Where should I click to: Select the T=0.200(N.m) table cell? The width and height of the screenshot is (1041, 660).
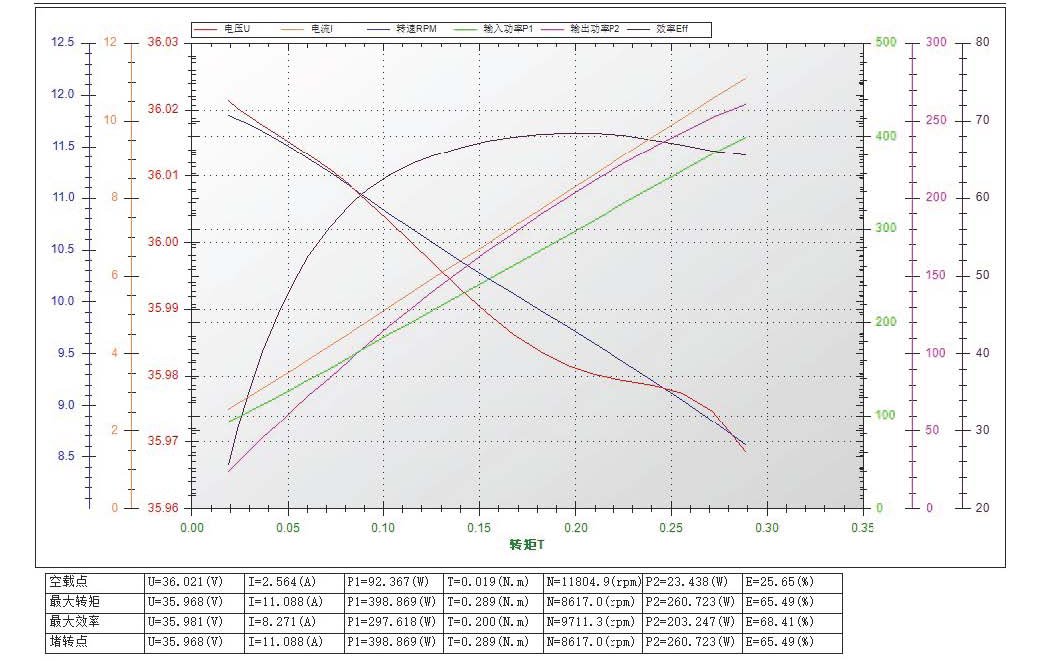486,622
